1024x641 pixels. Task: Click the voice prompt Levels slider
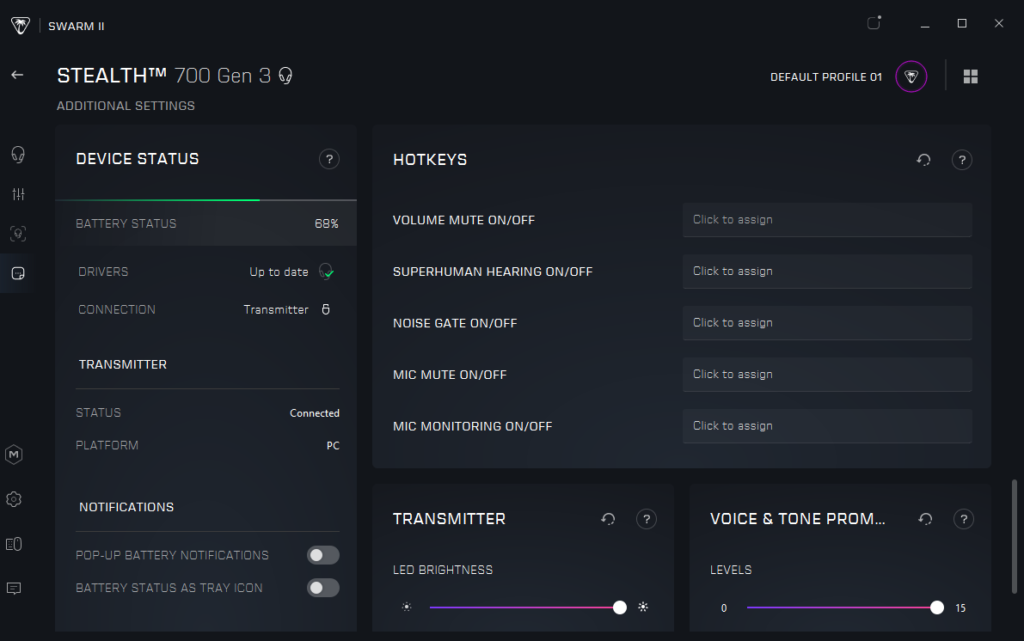click(840, 607)
